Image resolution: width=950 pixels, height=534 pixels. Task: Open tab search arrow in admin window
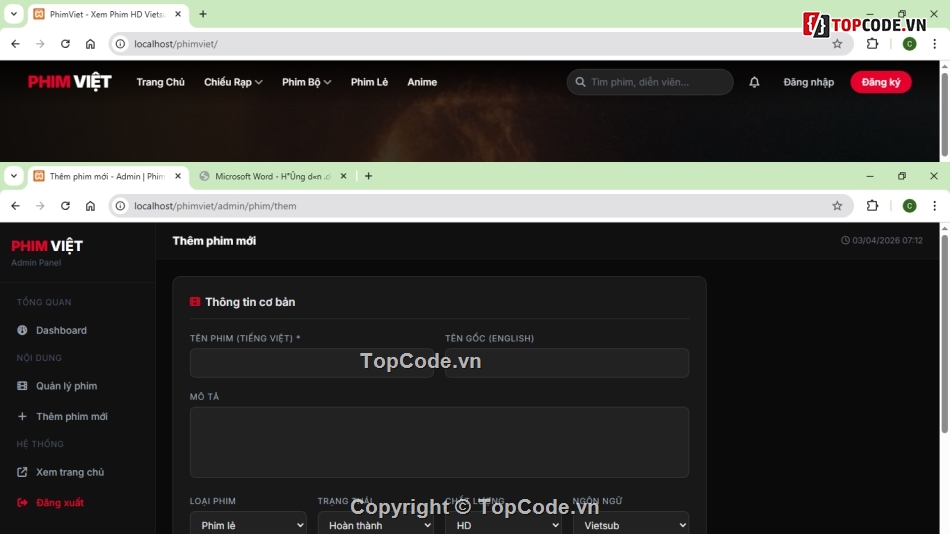pos(14,176)
